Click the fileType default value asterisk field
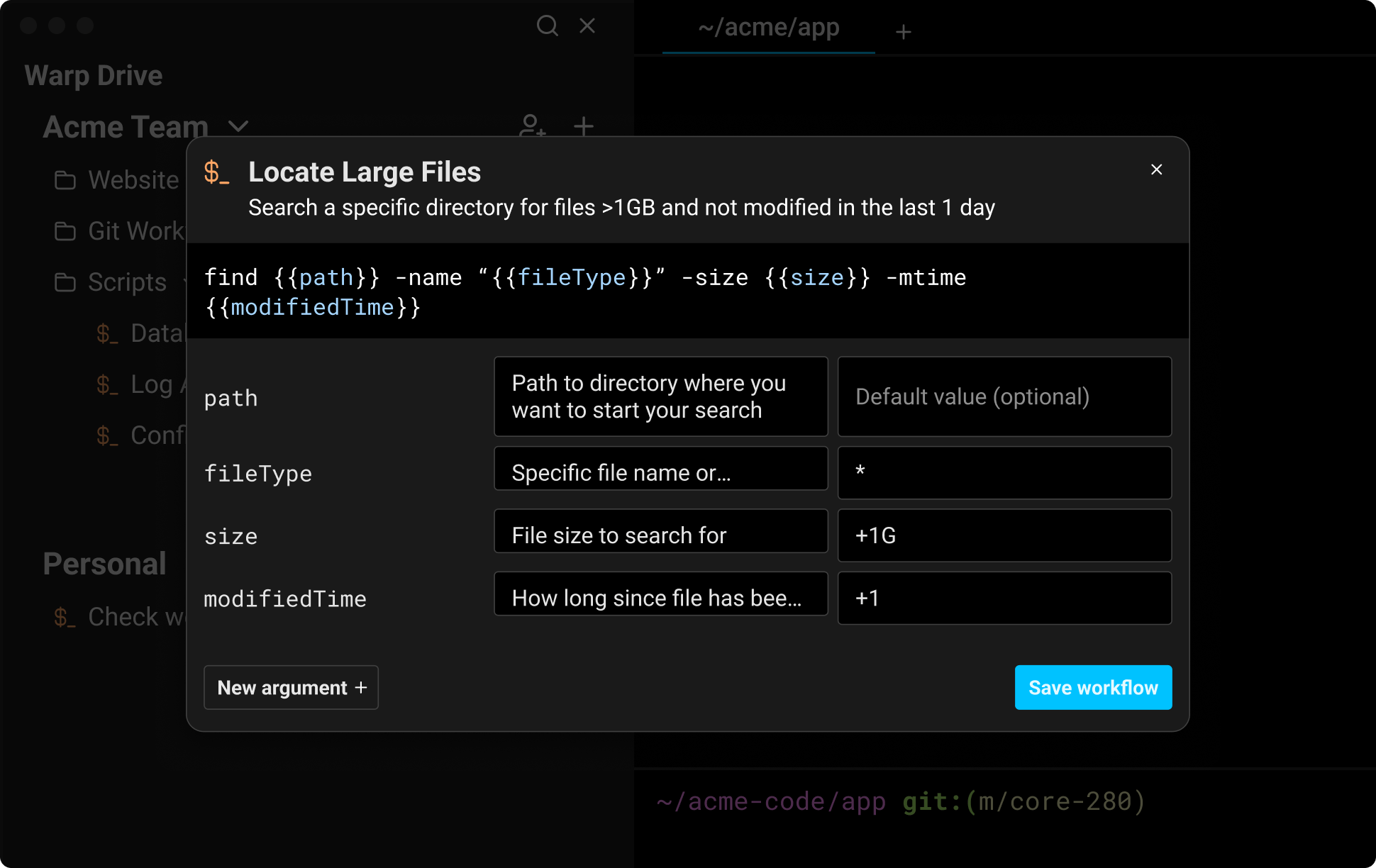The width and height of the screenshot is (1376, 868). [x=1004, y=472]
